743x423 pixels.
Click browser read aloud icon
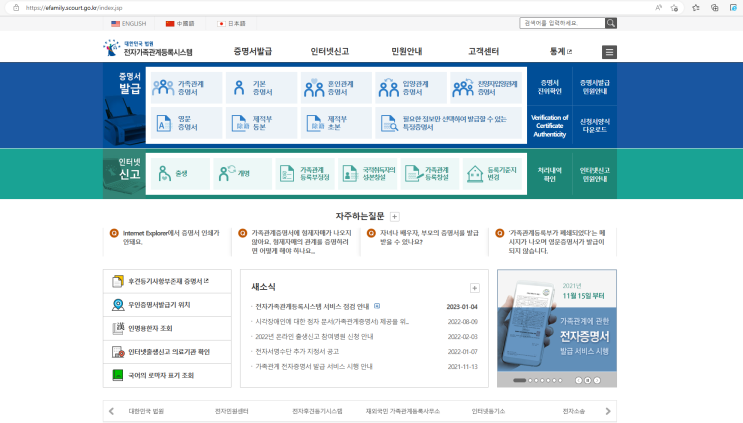coord(659,8)
